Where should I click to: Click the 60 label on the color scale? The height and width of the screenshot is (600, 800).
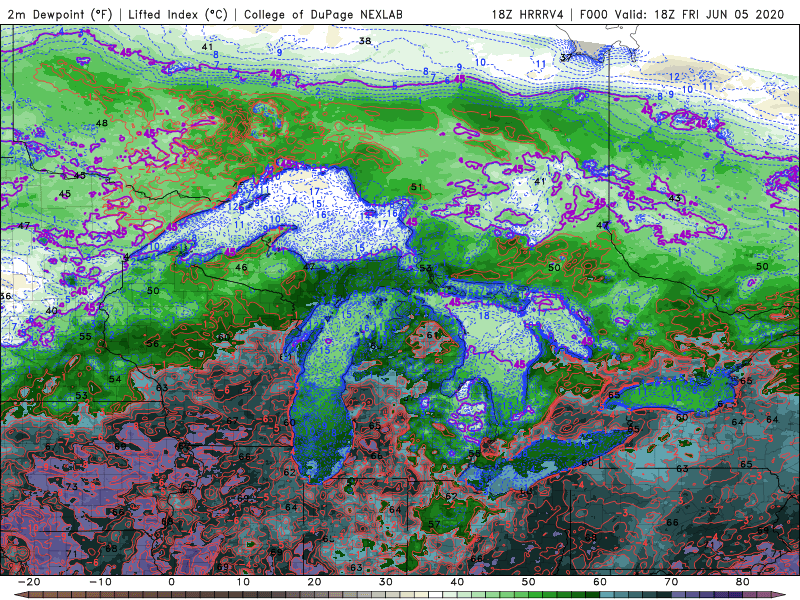click(600, 582)
